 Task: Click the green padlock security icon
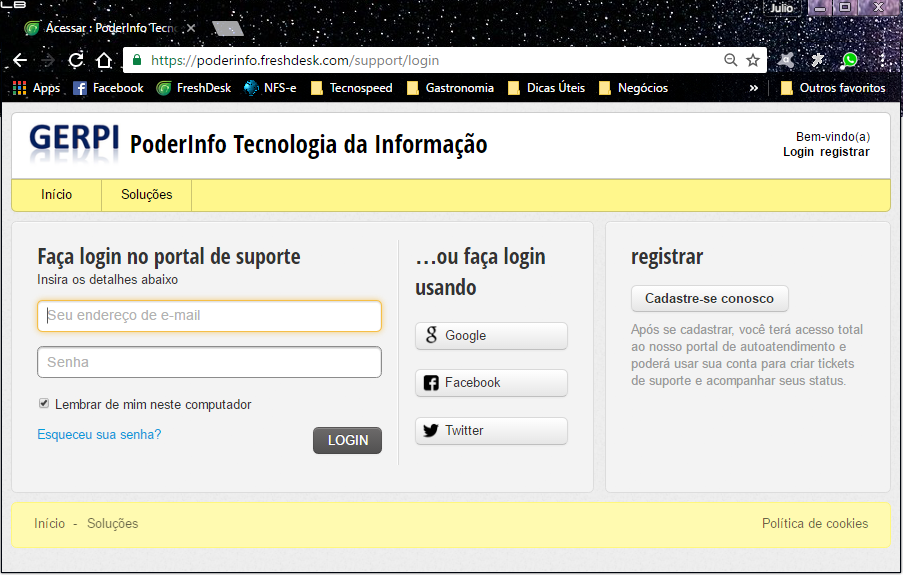point(137,60)
